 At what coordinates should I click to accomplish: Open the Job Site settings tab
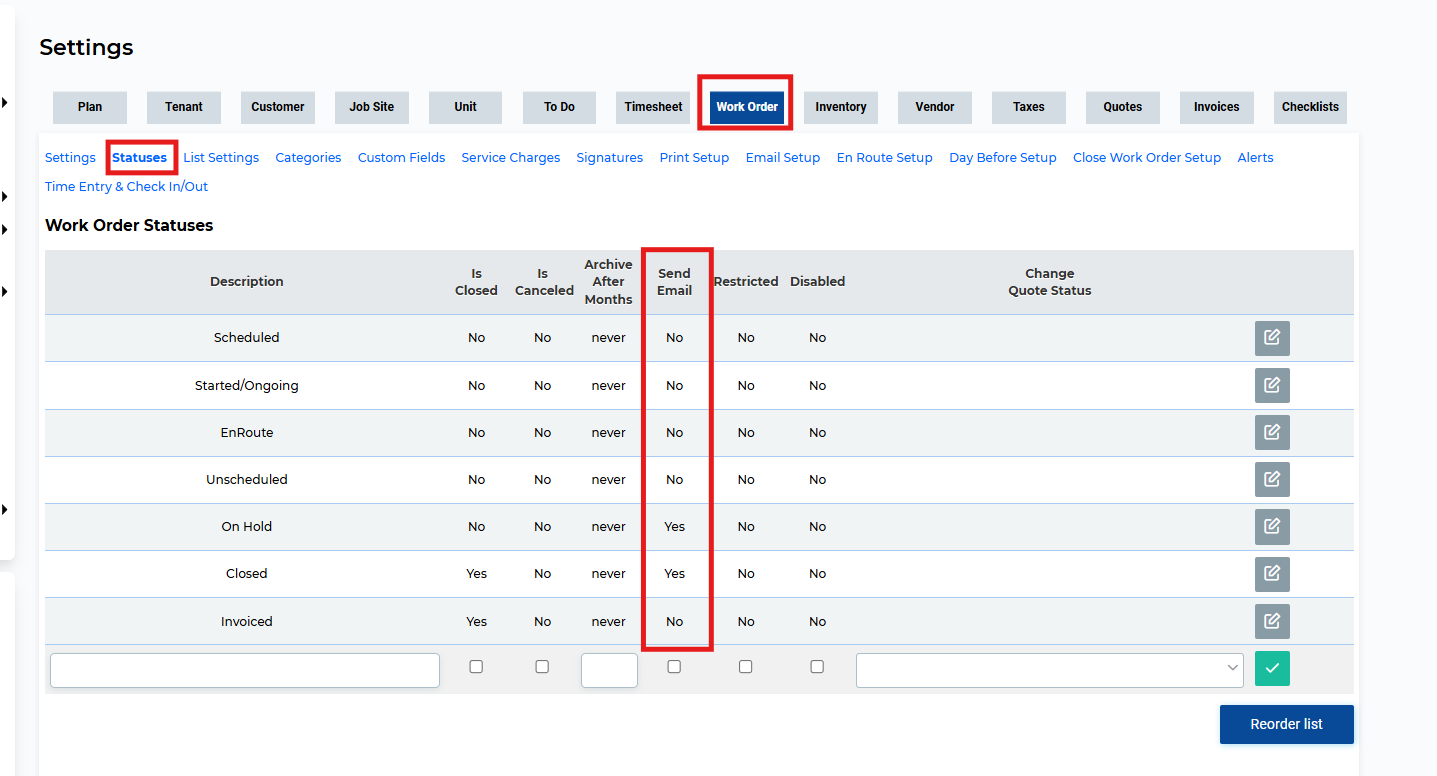372,107
